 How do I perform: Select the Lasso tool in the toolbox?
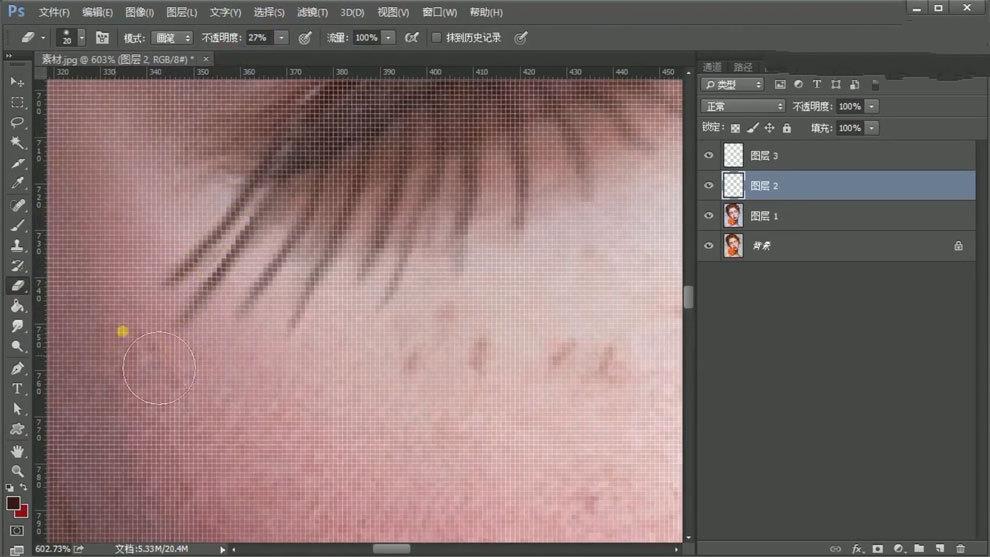click(17, 122)
